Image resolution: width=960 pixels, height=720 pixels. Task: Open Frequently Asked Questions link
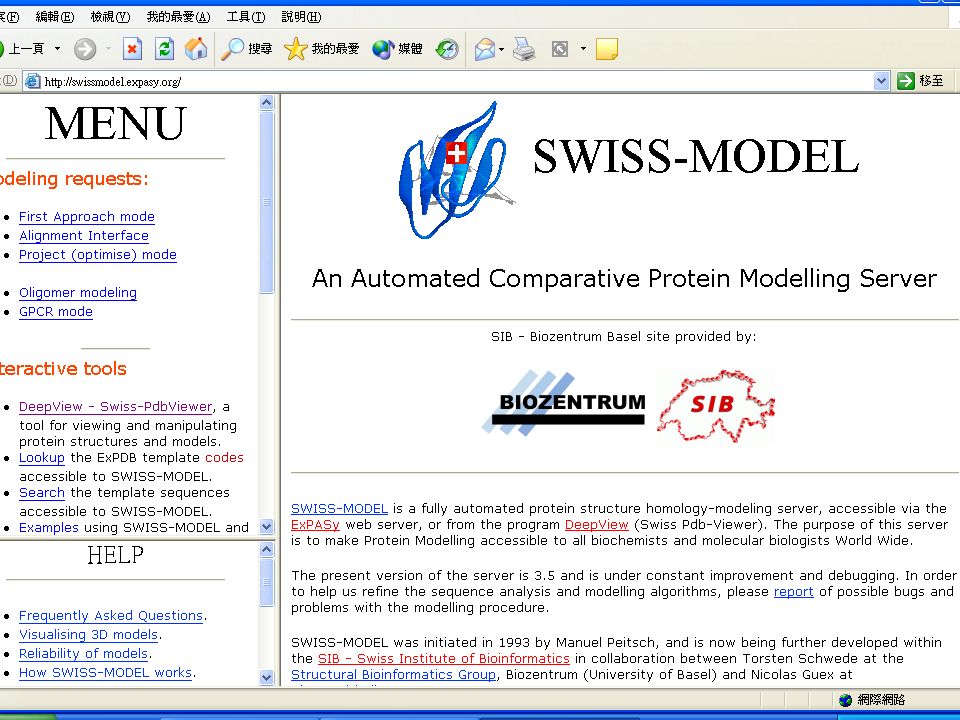[x=111, y=615]
